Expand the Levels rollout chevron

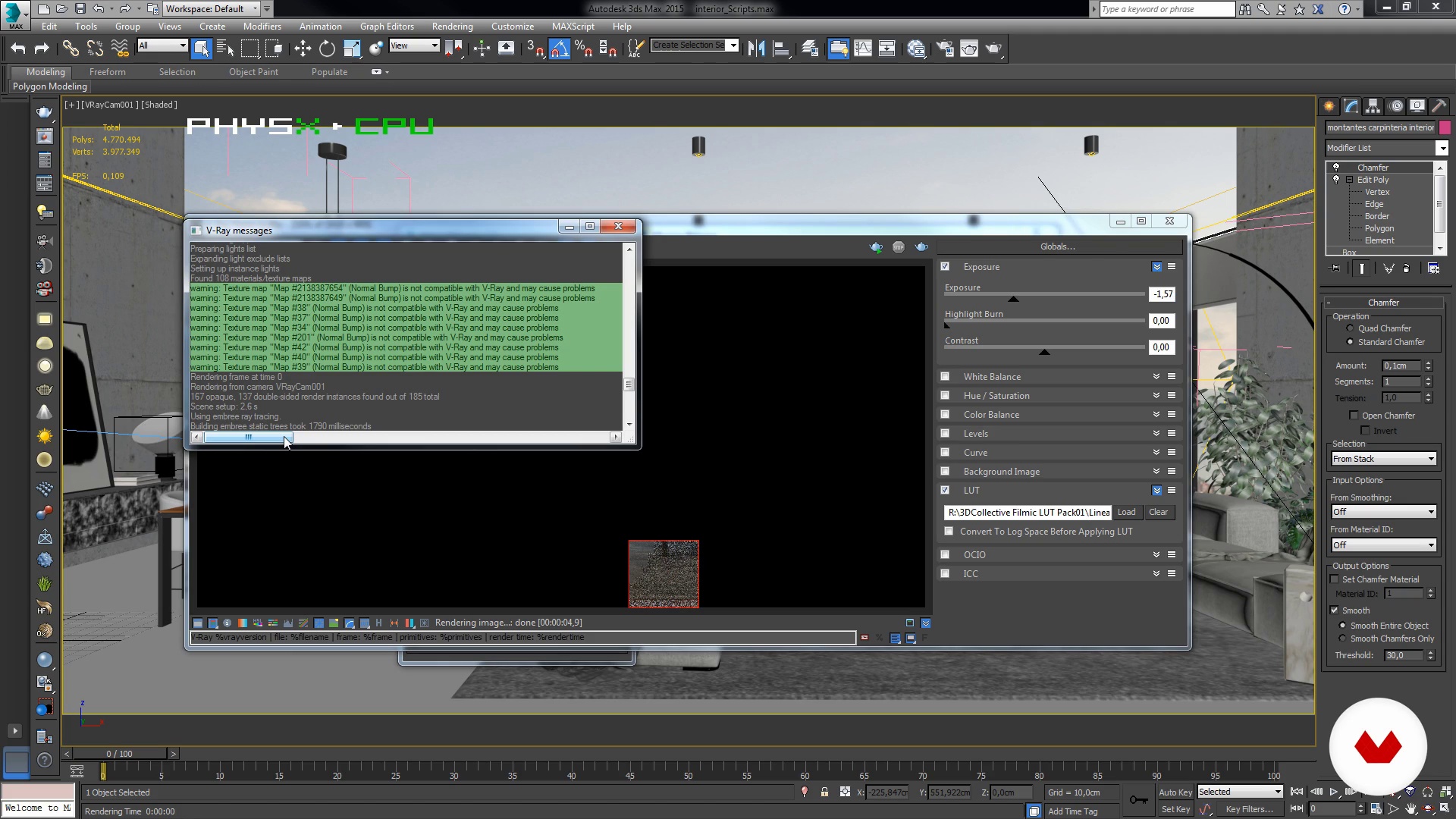point(1156,433)
